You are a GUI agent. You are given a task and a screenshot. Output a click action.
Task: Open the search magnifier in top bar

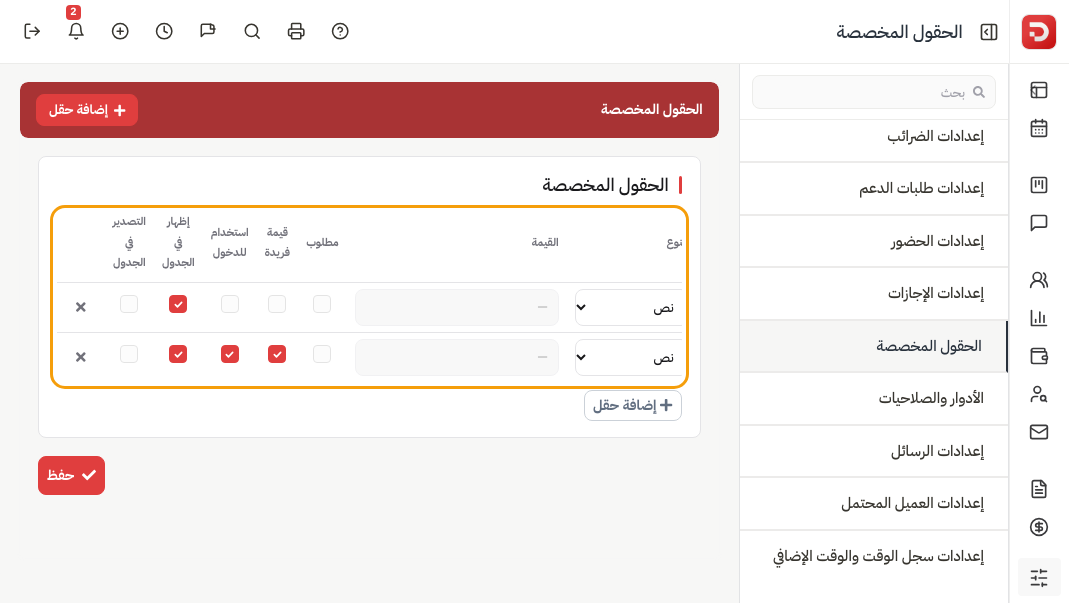click(252, 31)
